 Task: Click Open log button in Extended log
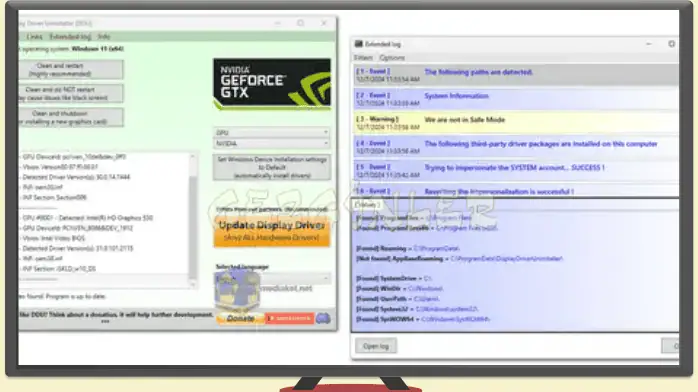(376, 346)
